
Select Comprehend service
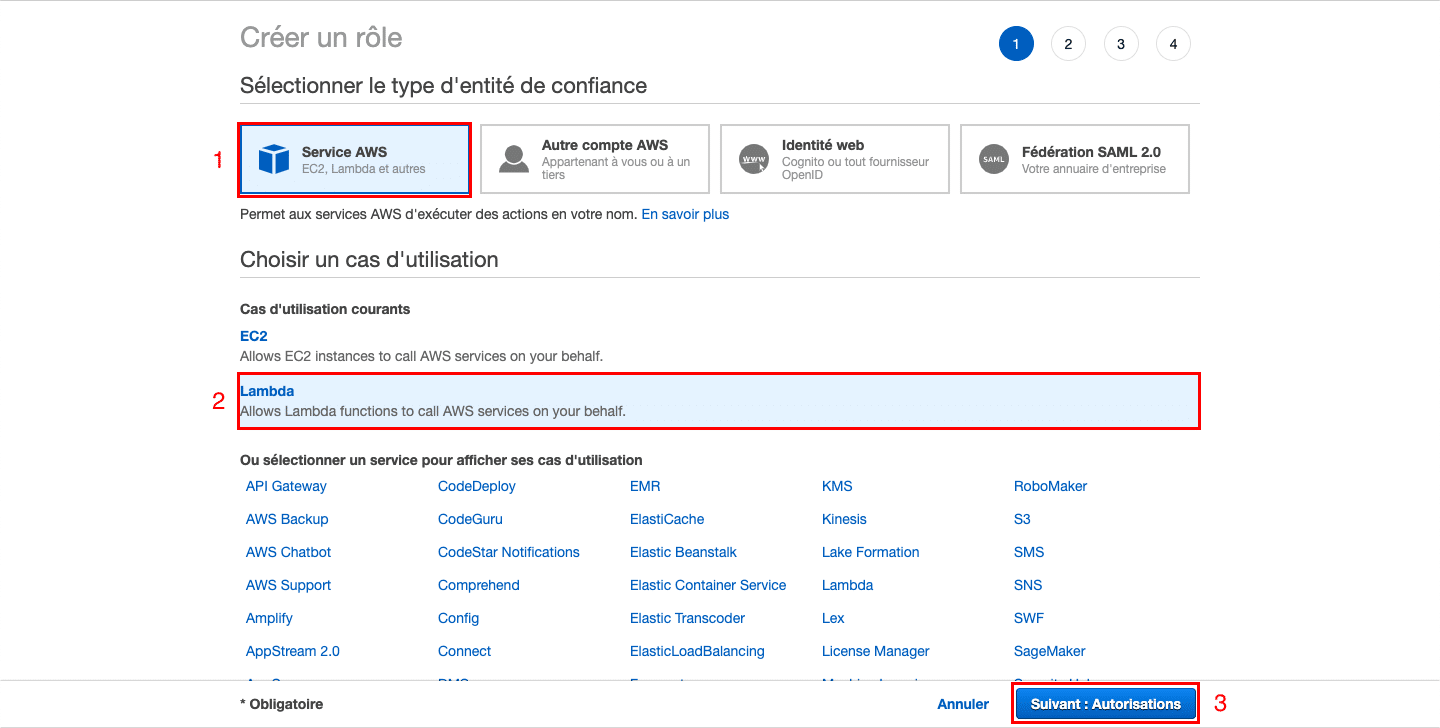(x=479, y=585)
